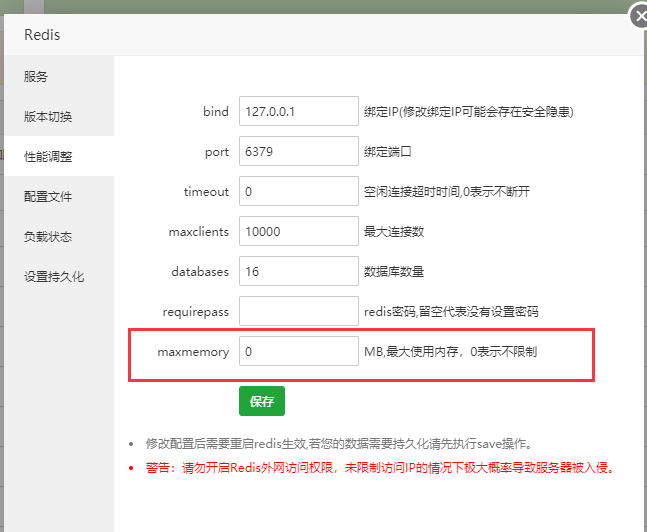Click the port label text
This screenshot has width=647, height=532.
tap(217, 152)
